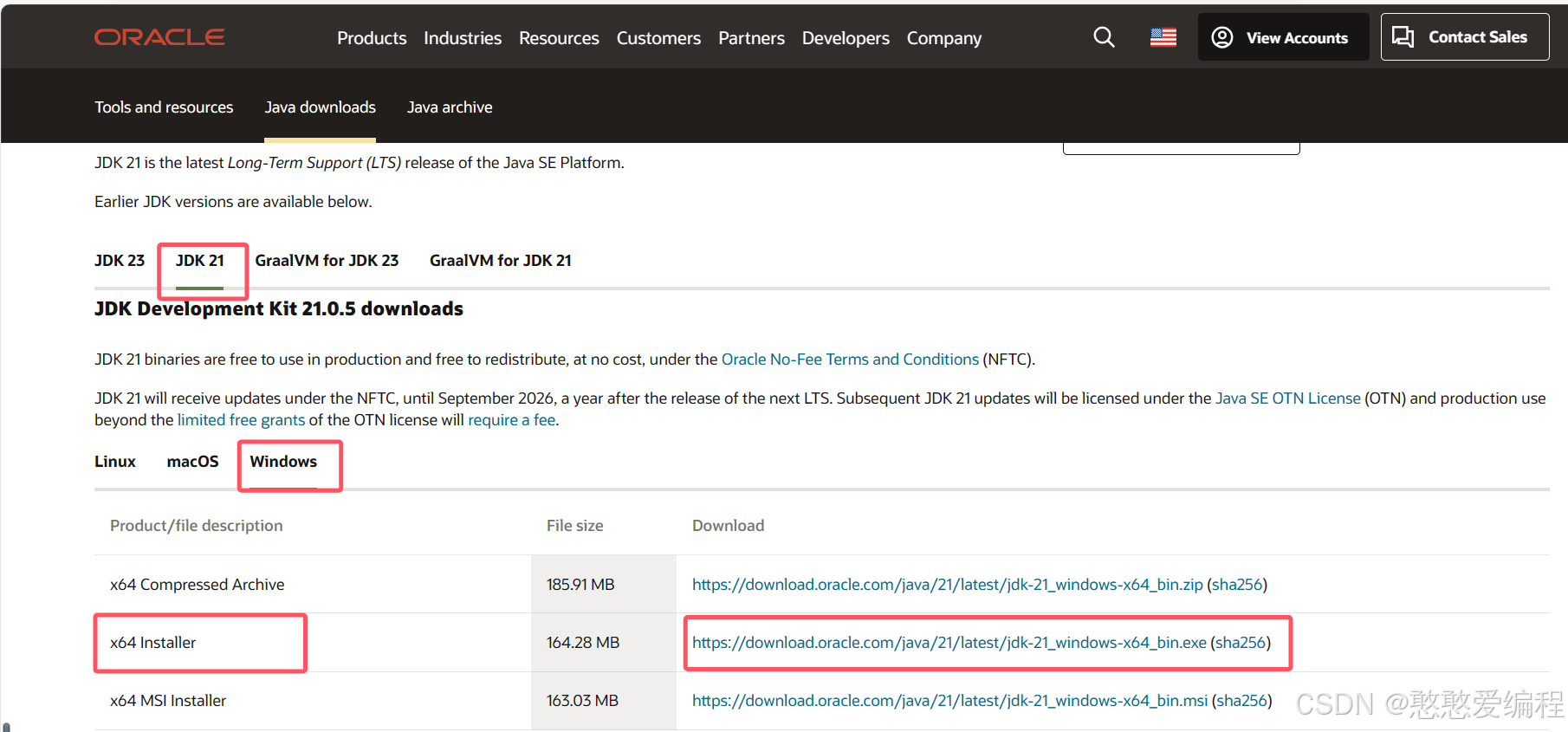This screenshot has height=732, width=1568.
Task: Switch to GraalVM for JDK 23 tab
Action: click(327, 261)
